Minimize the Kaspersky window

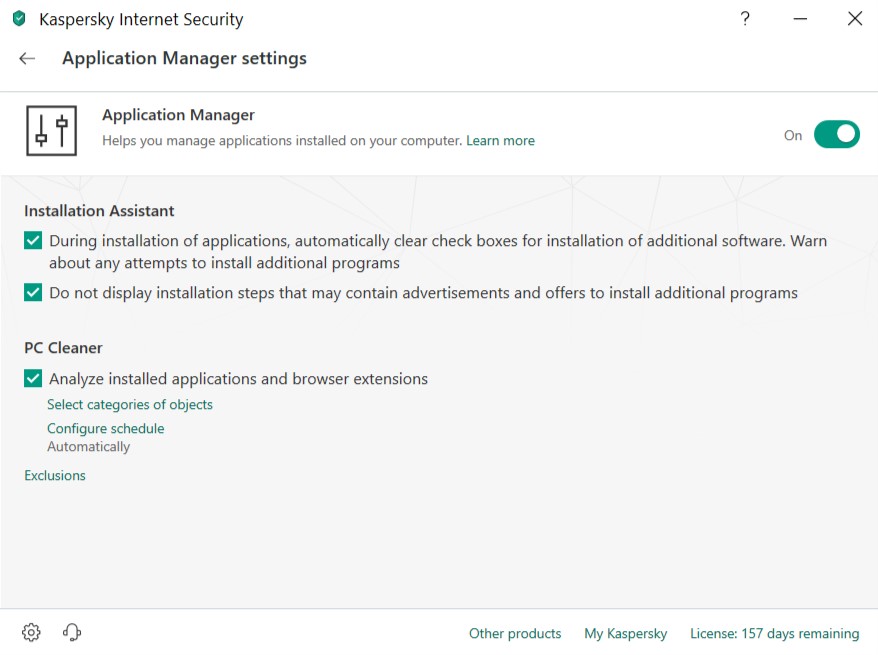tap(800, 19)
